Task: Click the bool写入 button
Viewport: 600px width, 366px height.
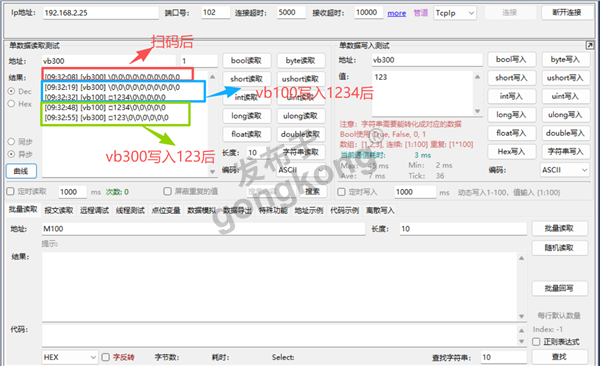Action: [x=511, y=59]
